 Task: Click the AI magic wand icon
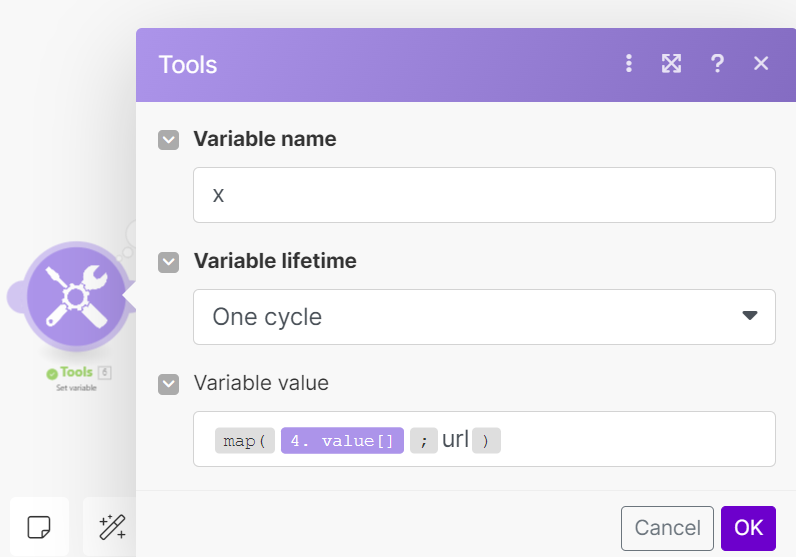(111, 526)
